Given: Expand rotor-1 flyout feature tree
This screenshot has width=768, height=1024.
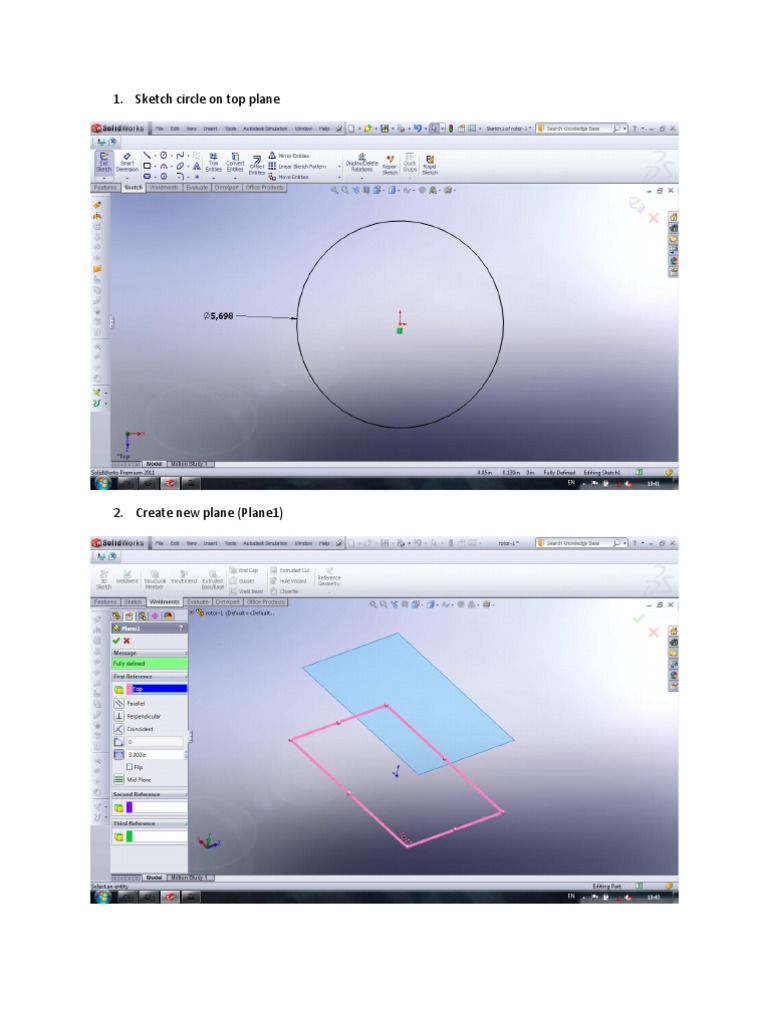Looking at the screenshot, I should pos(192,613).
